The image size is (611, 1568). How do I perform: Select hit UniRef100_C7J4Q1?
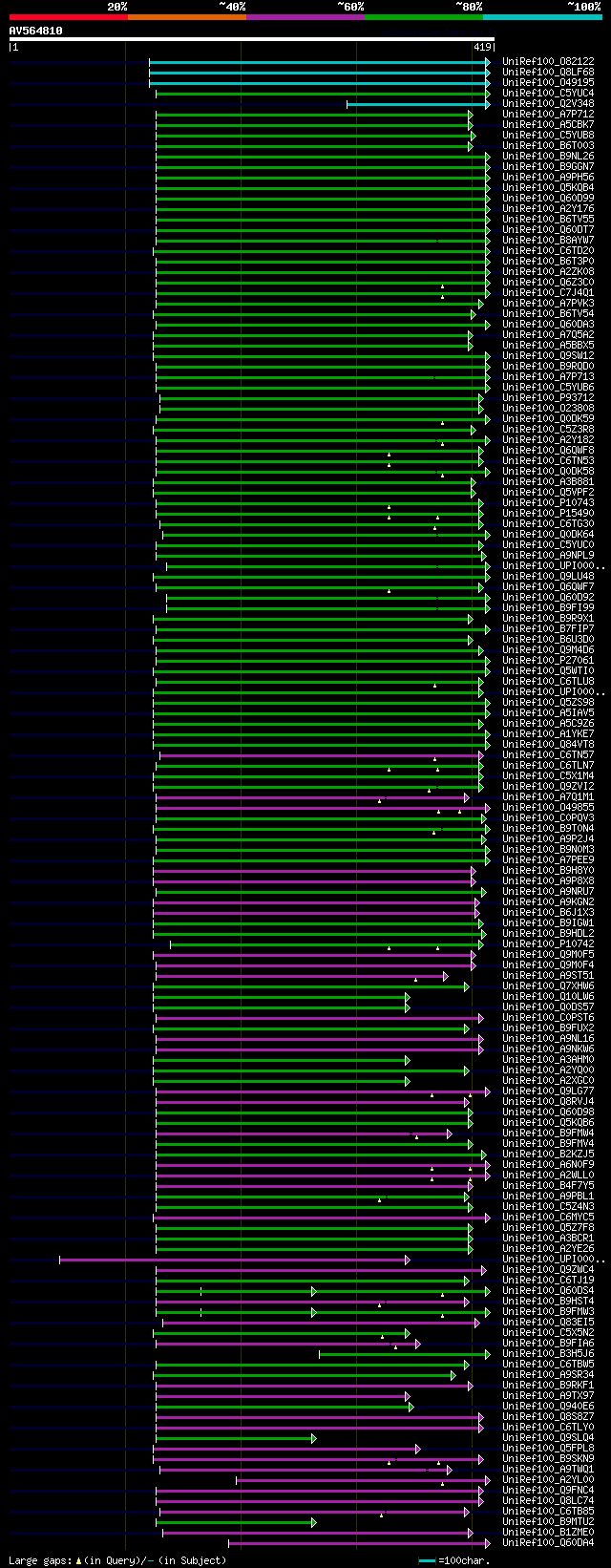(x=548, y=293)
